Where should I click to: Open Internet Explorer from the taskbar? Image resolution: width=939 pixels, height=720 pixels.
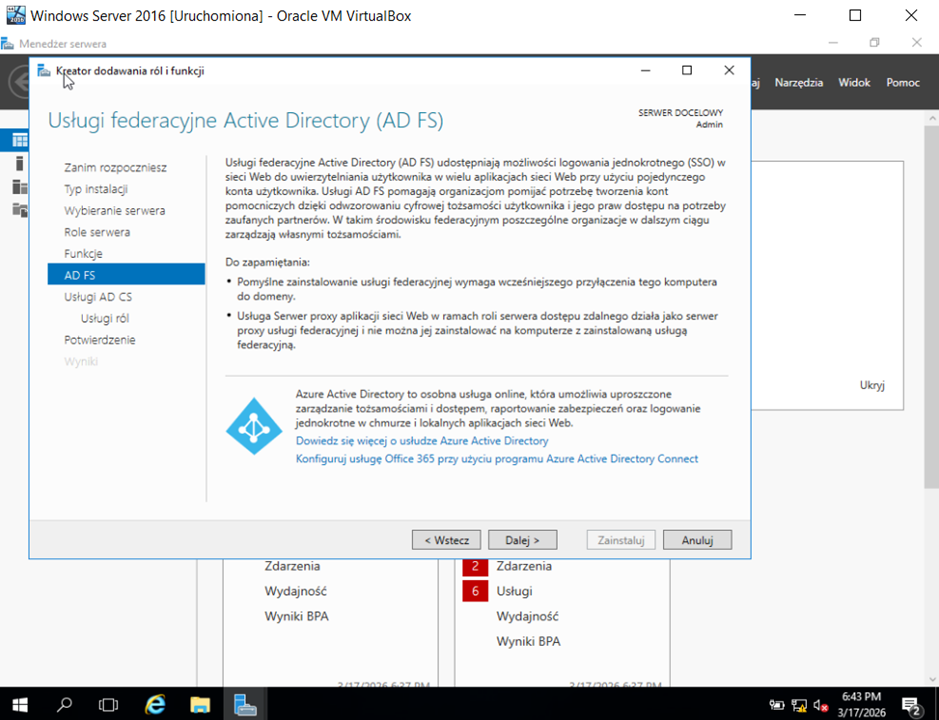click(155, 704)
